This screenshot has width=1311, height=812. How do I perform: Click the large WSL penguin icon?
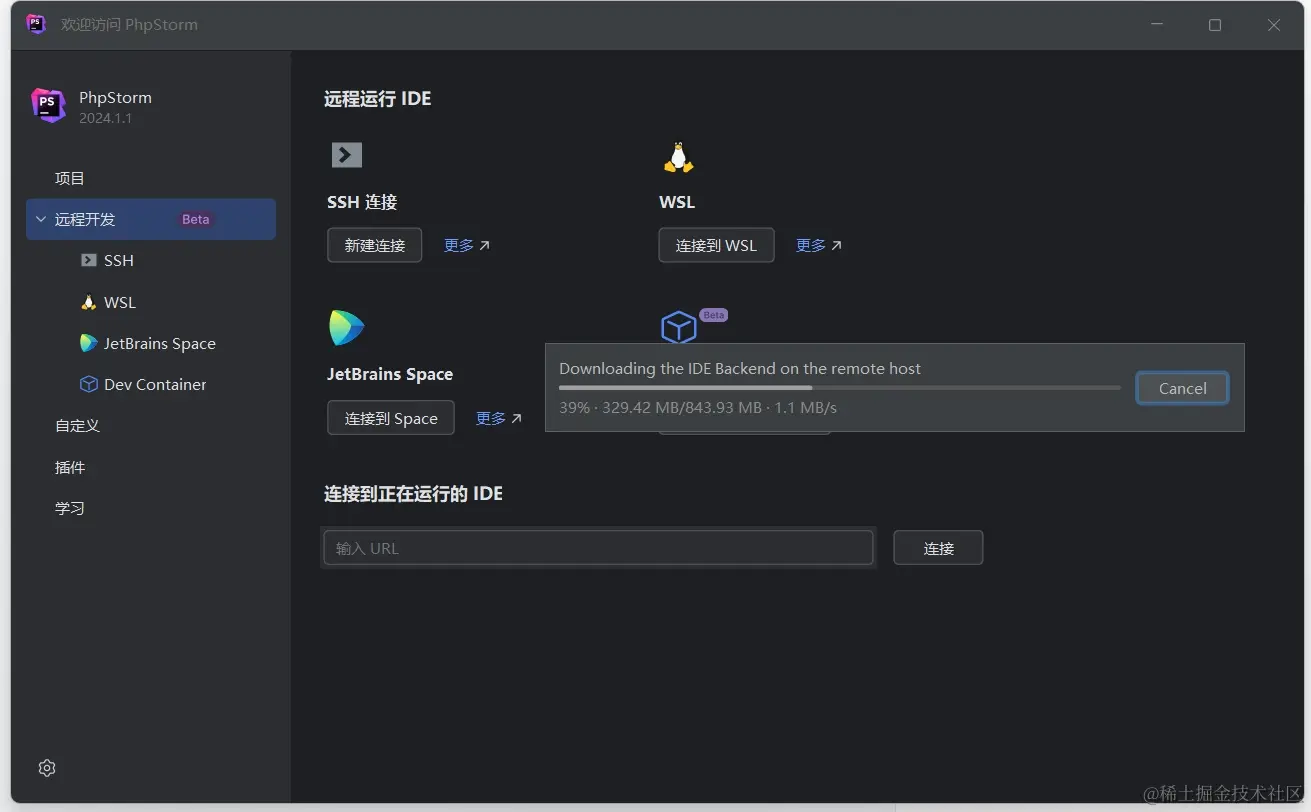(x=678, y=157)
